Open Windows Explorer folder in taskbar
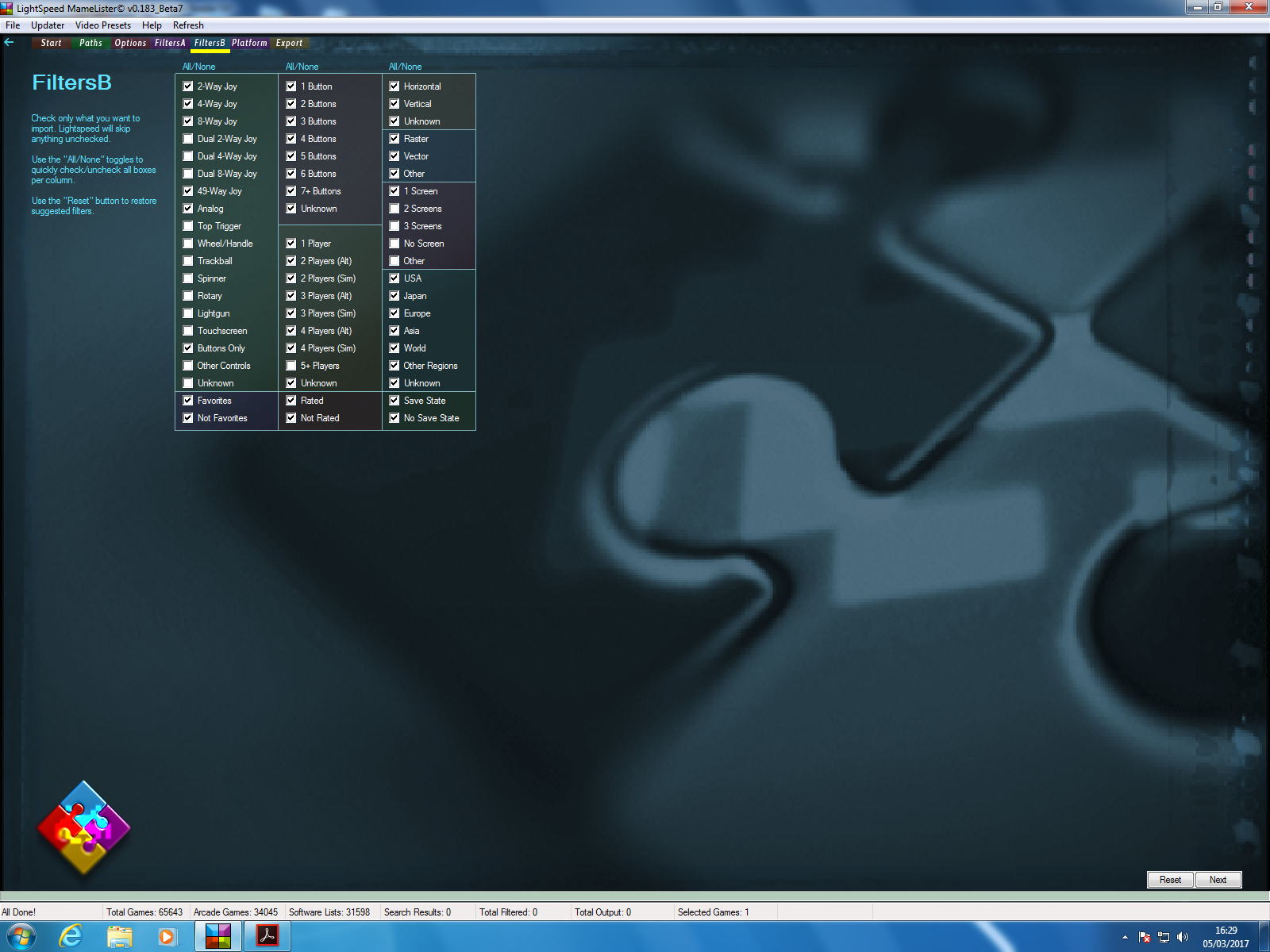The height and width of the screenshot is (952, 1270). (x=120, y=937)
